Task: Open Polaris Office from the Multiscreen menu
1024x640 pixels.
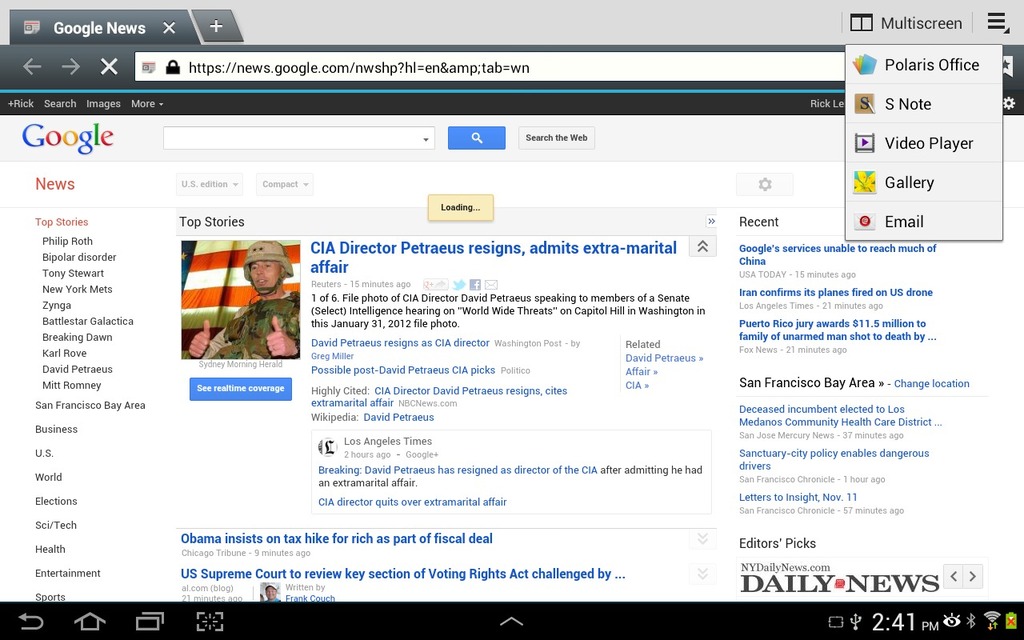Action: tap(923, 65)
